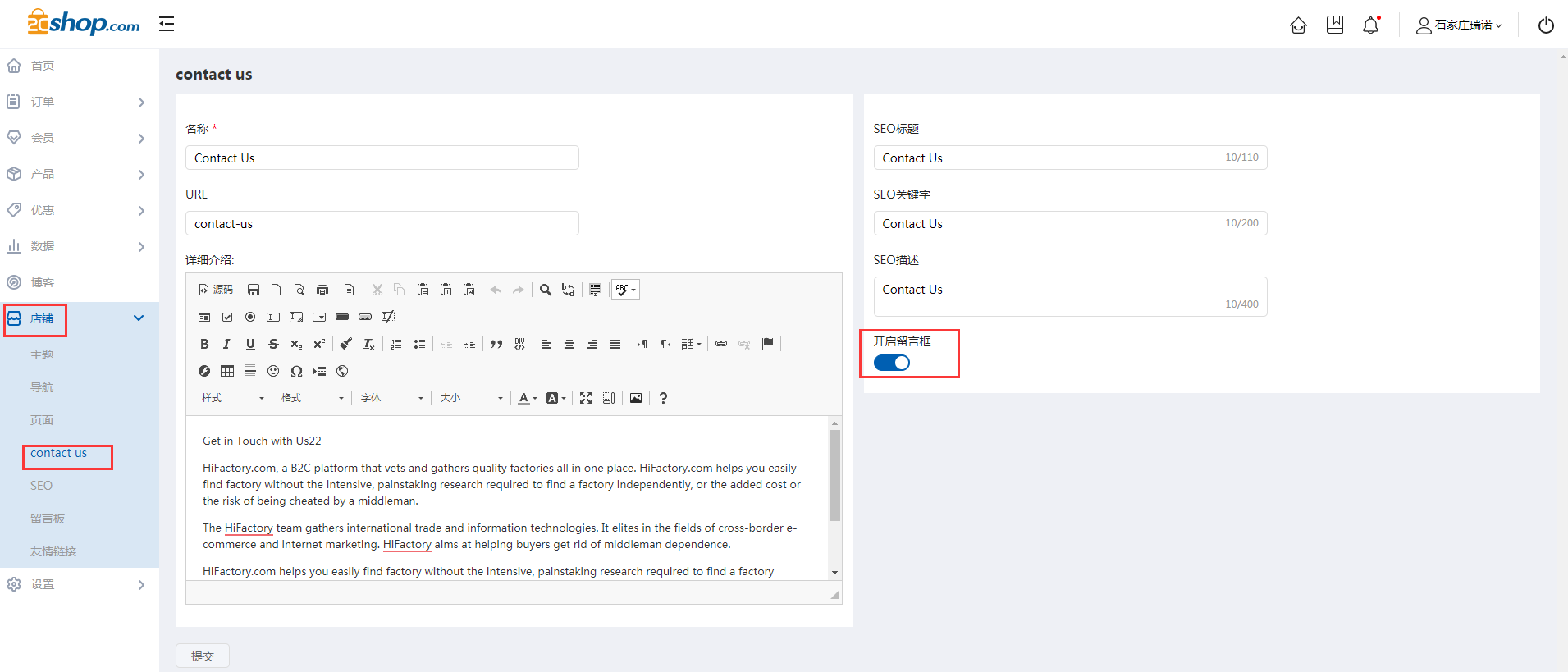Maximize the editor with fullscreen icon
This screenshot has width=1568, height=672.
pyautogui.click(x=586, y=398)
